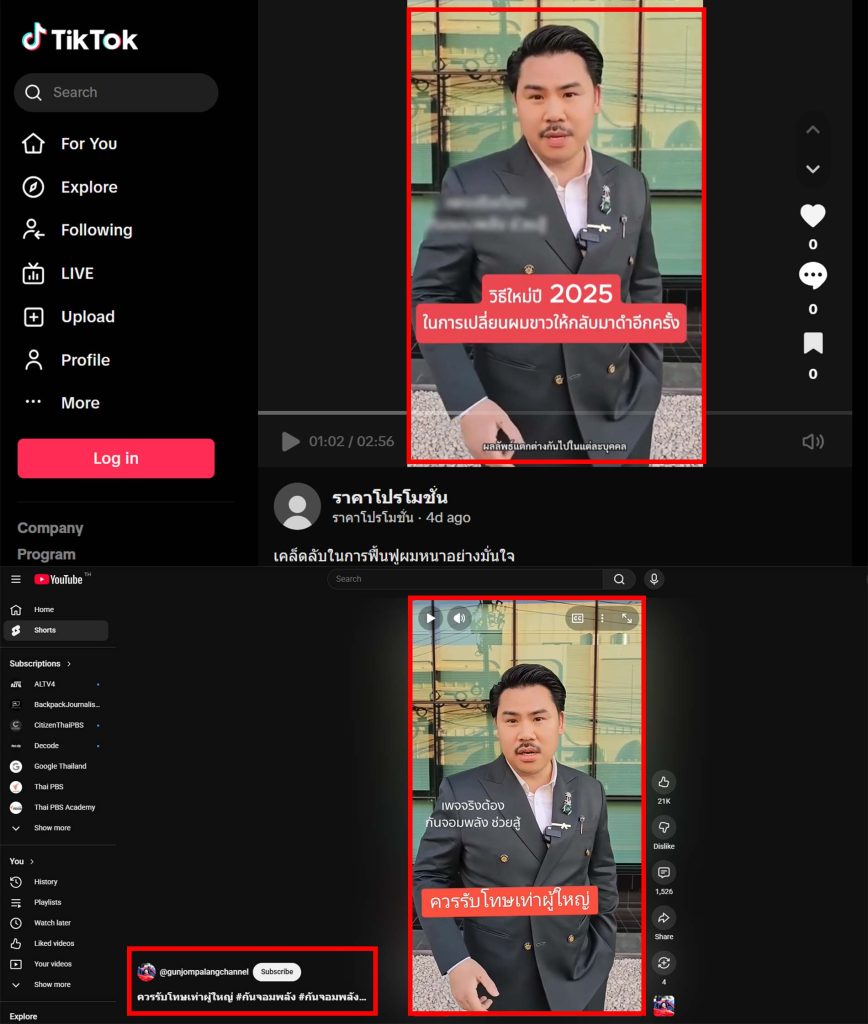Image resolution: width=868 pixels, height=1024 pixels.
Task: Open the remix icon on the YouTube Short
Action: pos(663,963)
